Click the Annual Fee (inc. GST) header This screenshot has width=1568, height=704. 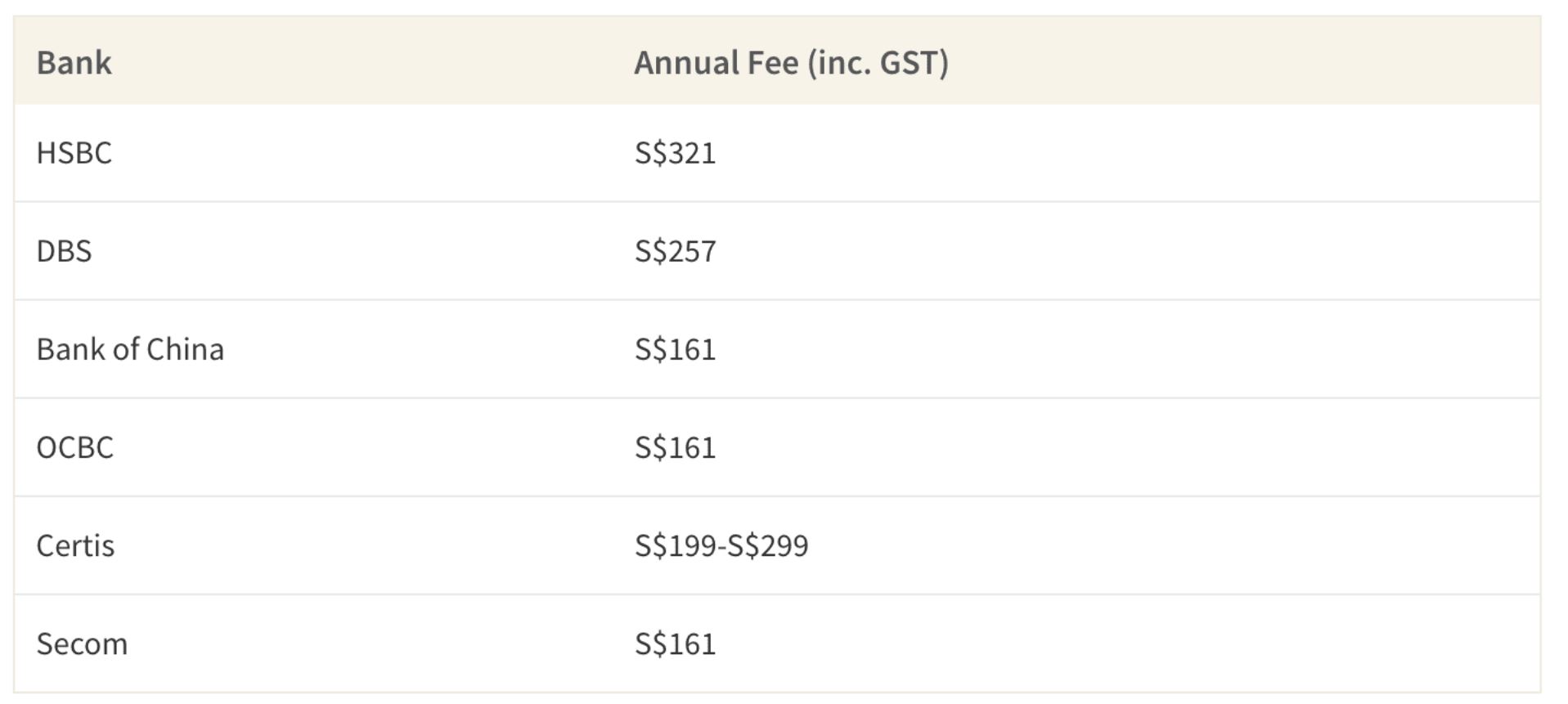tap(791, 63)
